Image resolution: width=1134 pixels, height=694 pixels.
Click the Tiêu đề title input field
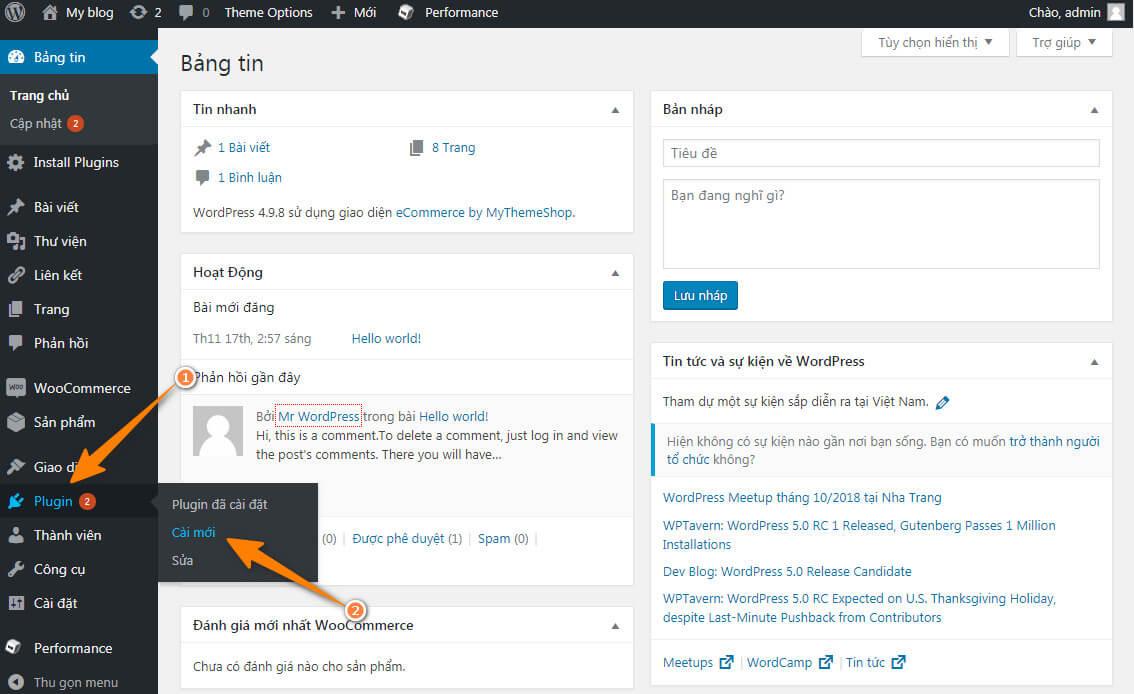880,153
